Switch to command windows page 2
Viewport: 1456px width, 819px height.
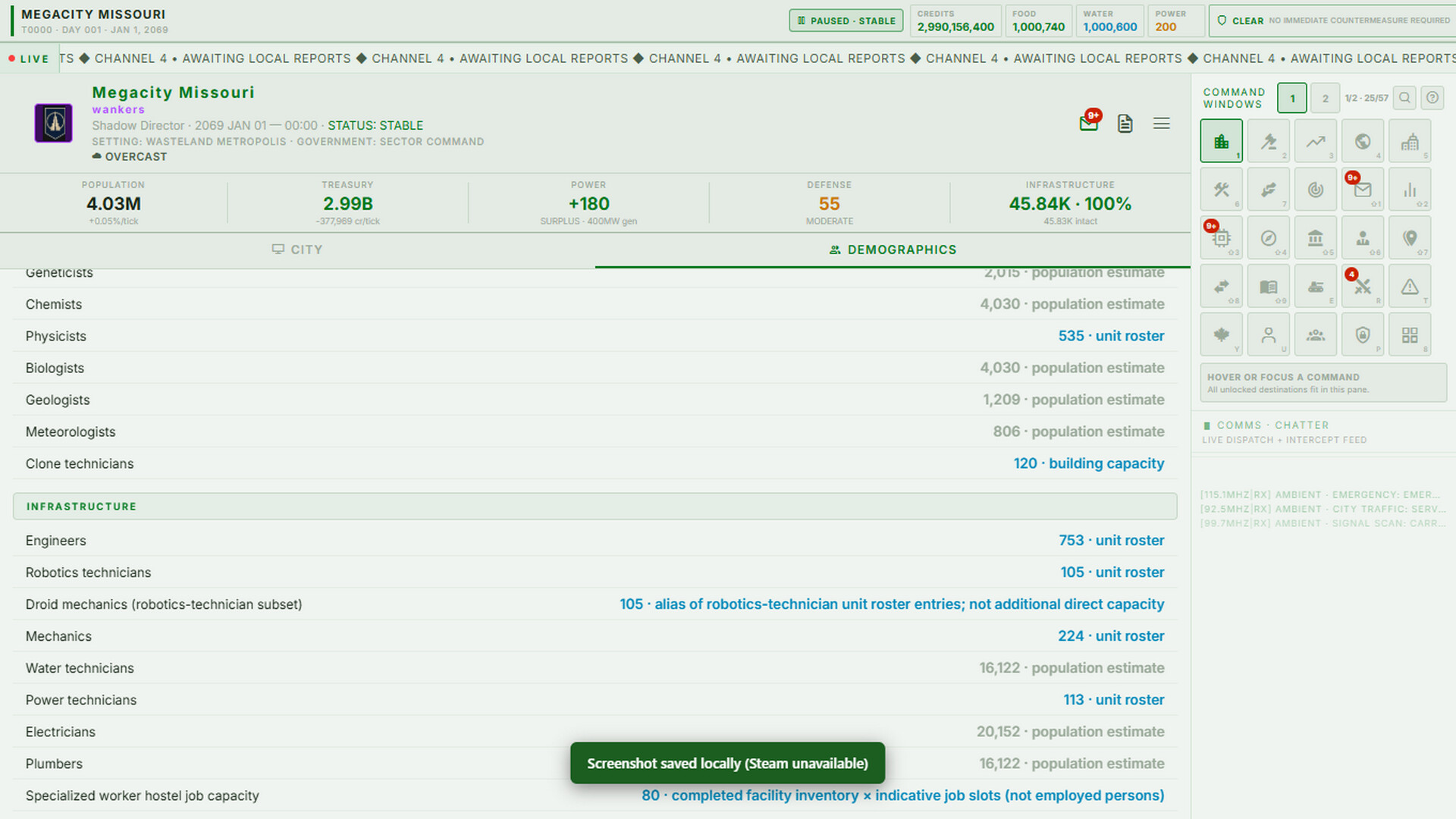pyautogui.click(x=1325, y=99)
